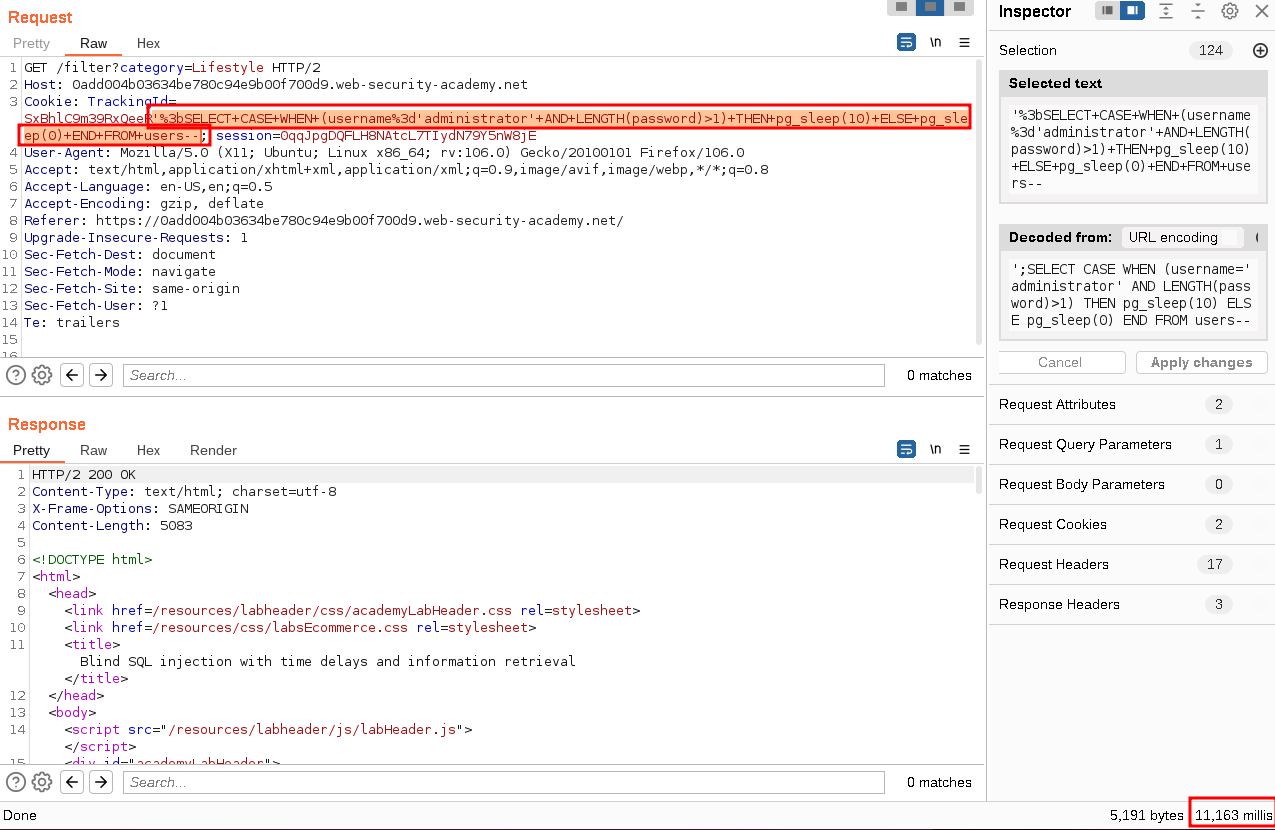Click the 'Te: trailers' line
Viewport: 1275px width, 830px height.
pyautogui.click(x=72, y=322)
